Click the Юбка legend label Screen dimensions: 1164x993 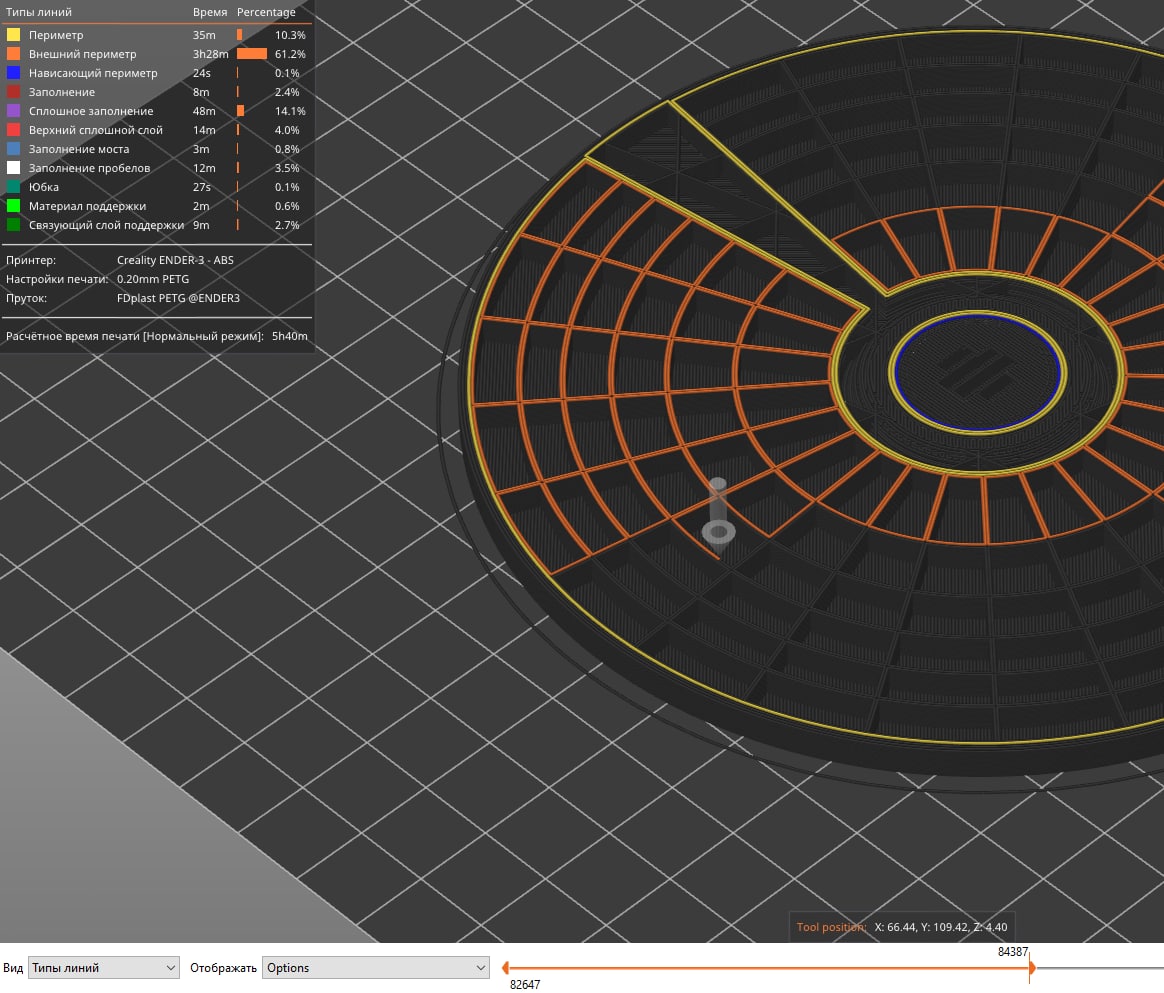tap(44, 187)
